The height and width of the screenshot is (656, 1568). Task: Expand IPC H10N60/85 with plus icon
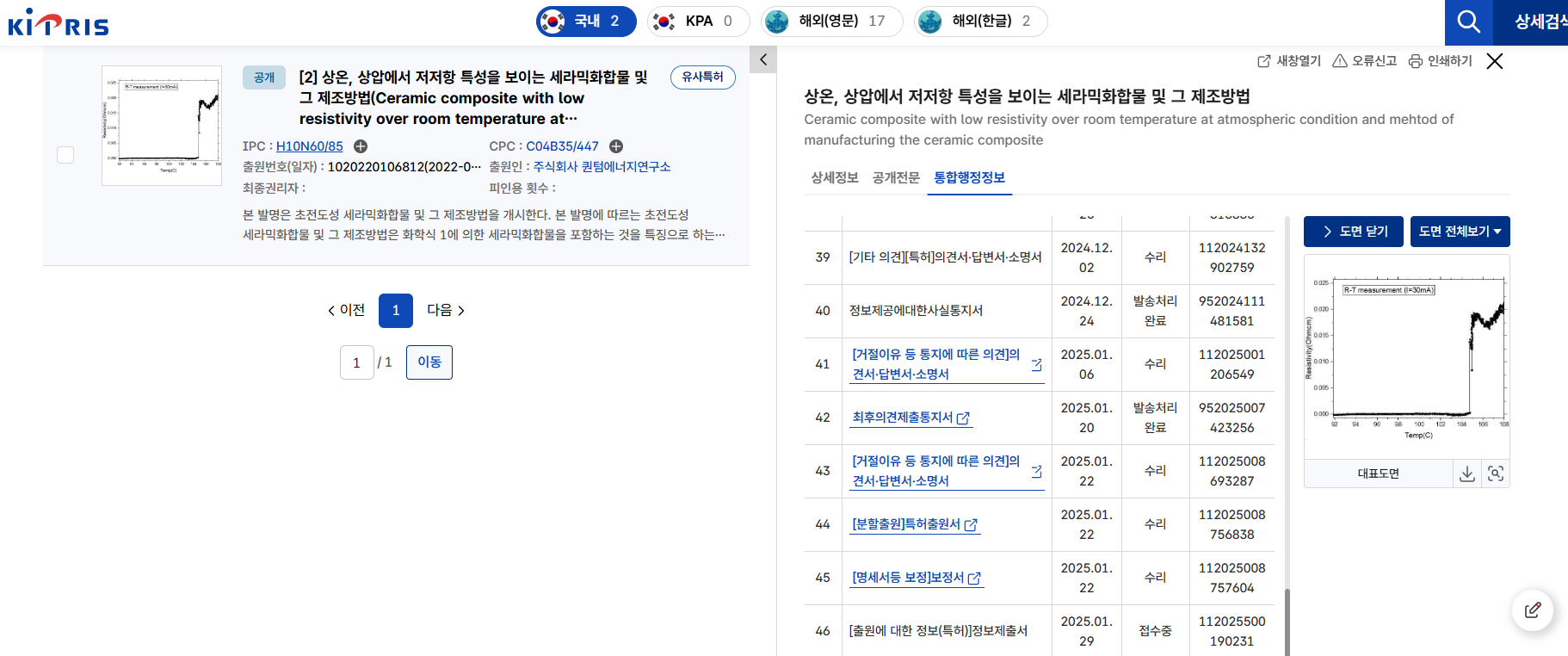point(361,146)
